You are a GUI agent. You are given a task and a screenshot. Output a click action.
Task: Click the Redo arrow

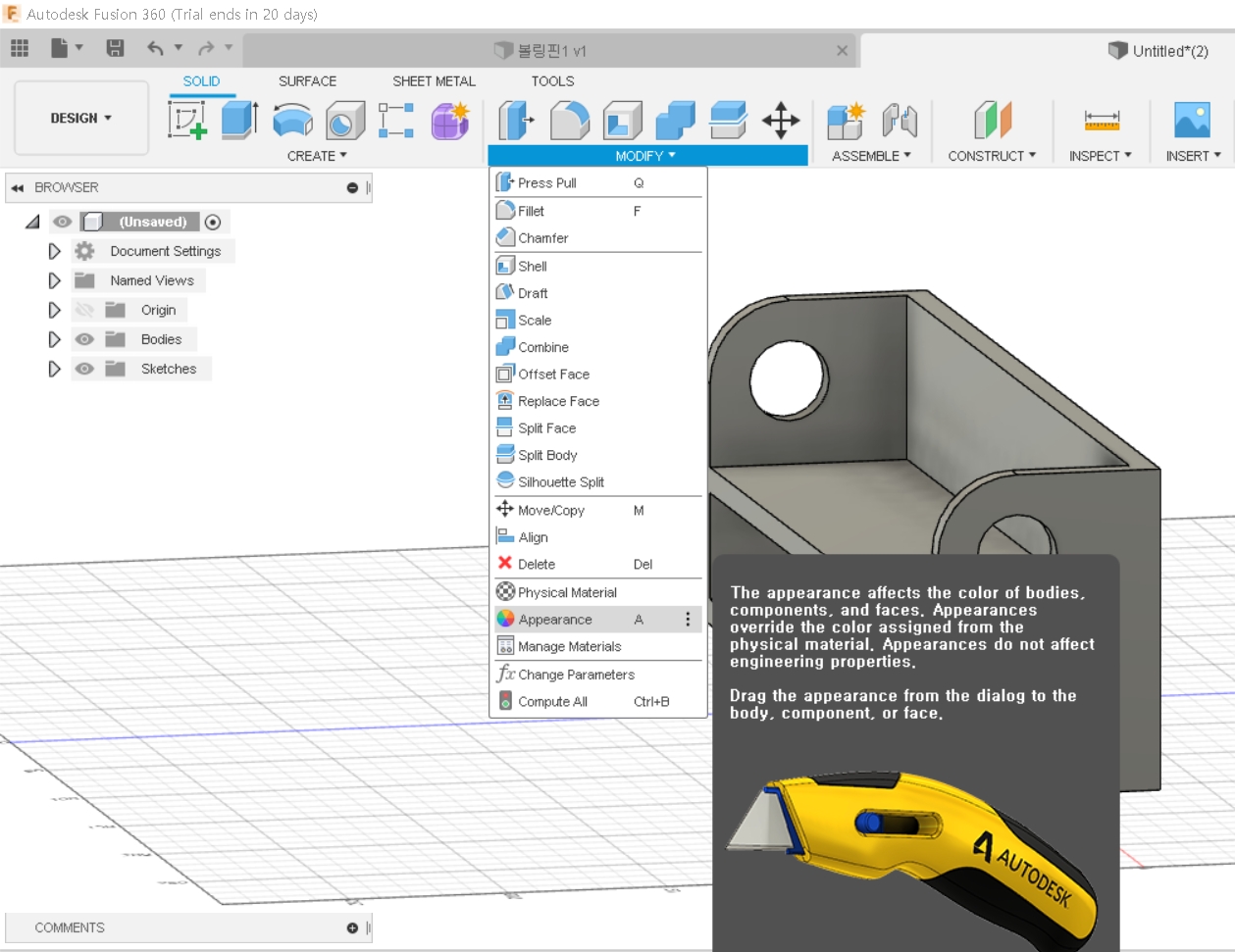point(206,48)
